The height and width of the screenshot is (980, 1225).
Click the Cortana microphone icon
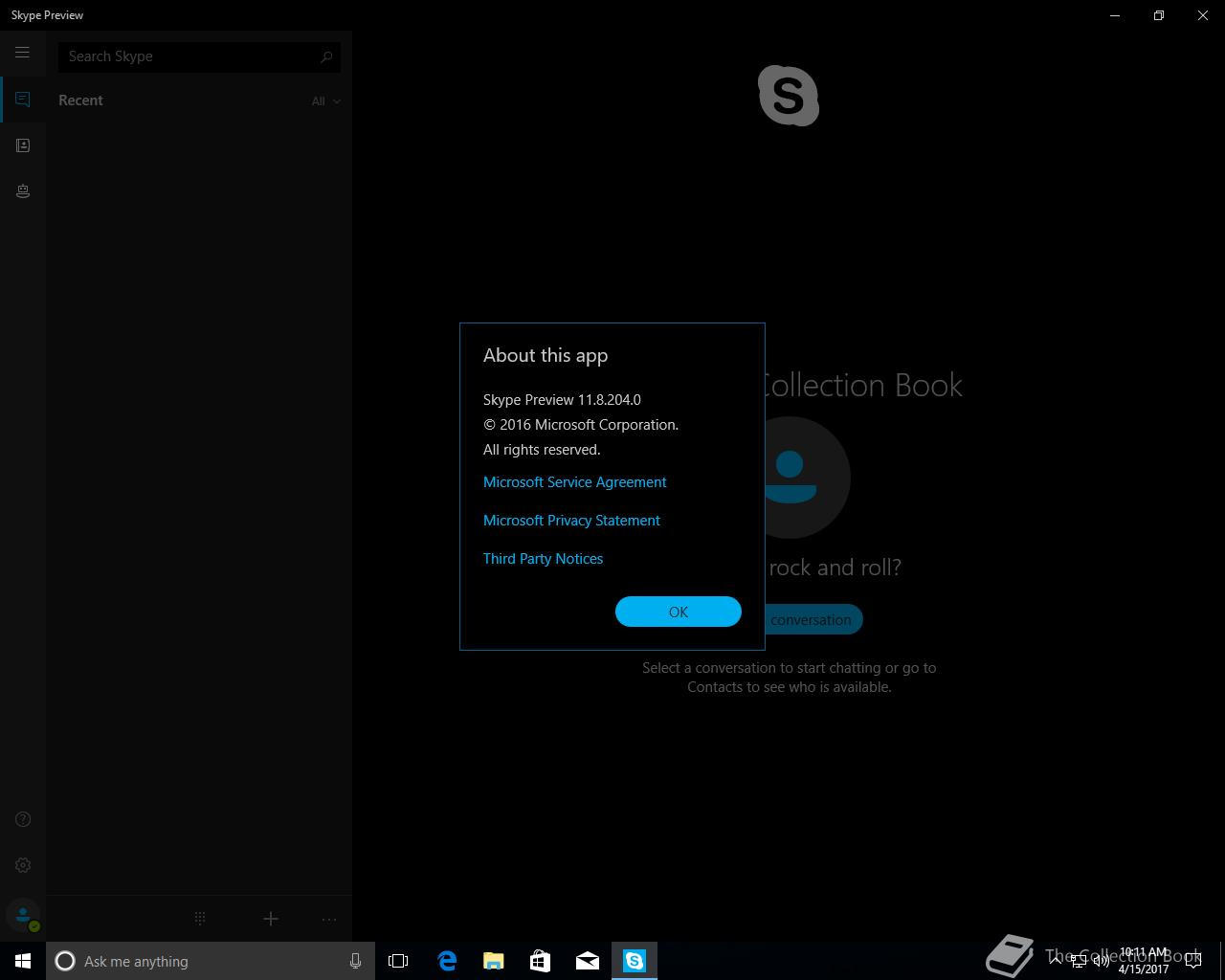(355, 961)
